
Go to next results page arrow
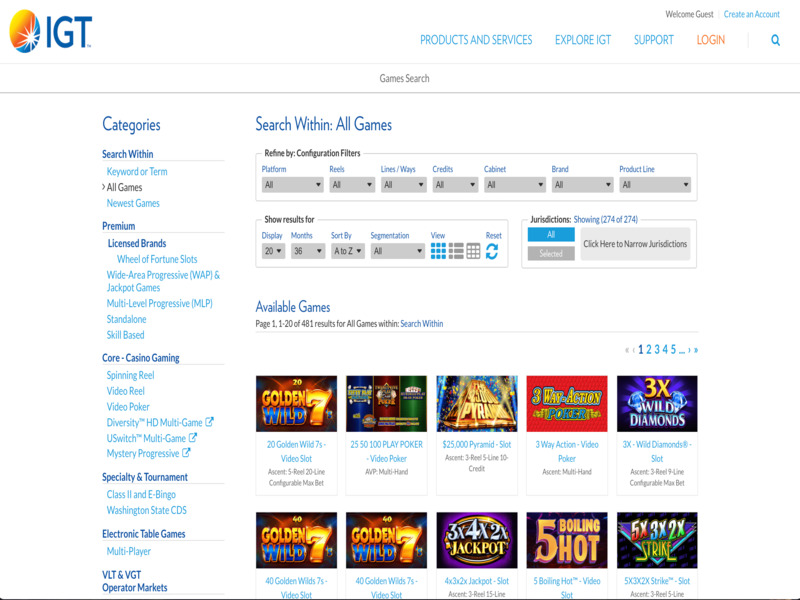(688, 350)
